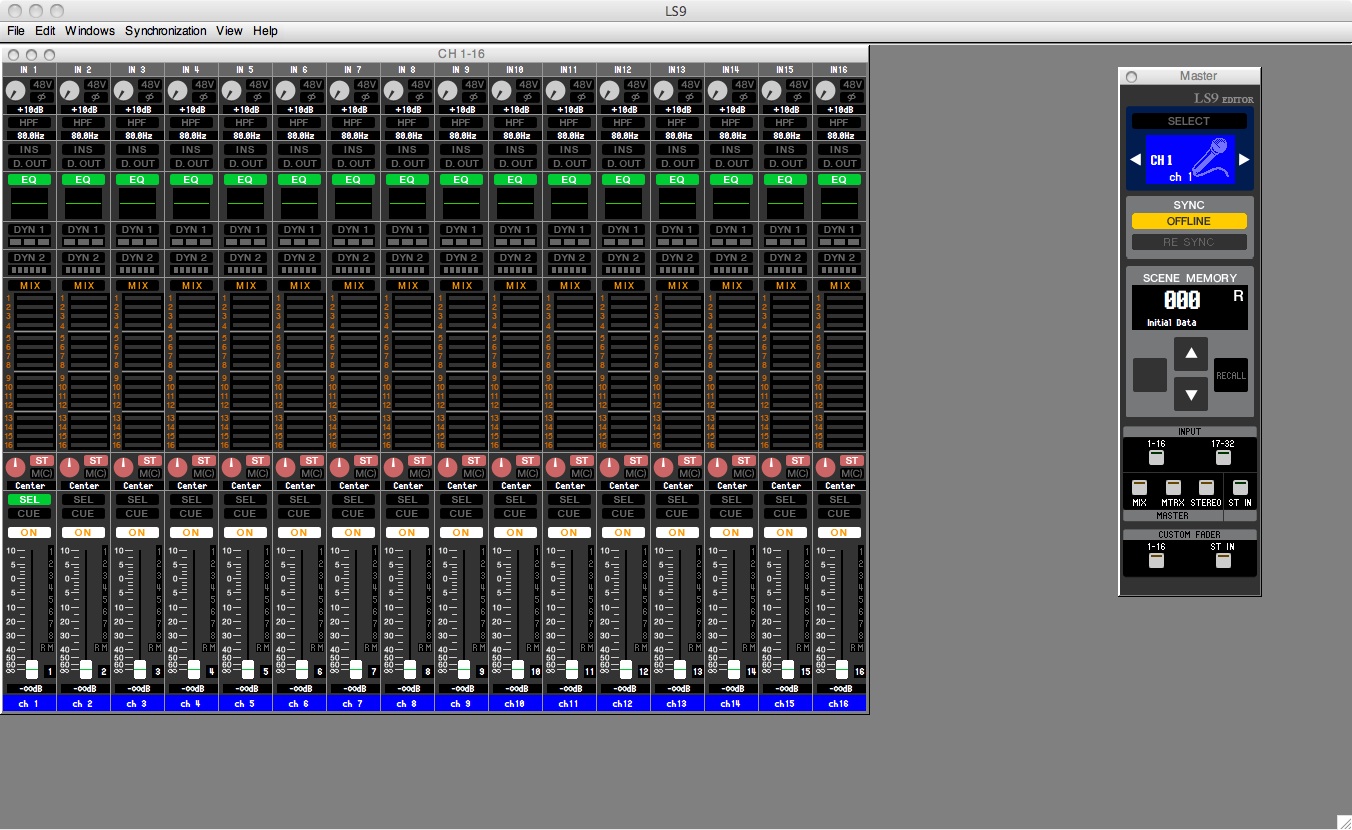Click the OFFLINE sync button

click(1189, 222)
